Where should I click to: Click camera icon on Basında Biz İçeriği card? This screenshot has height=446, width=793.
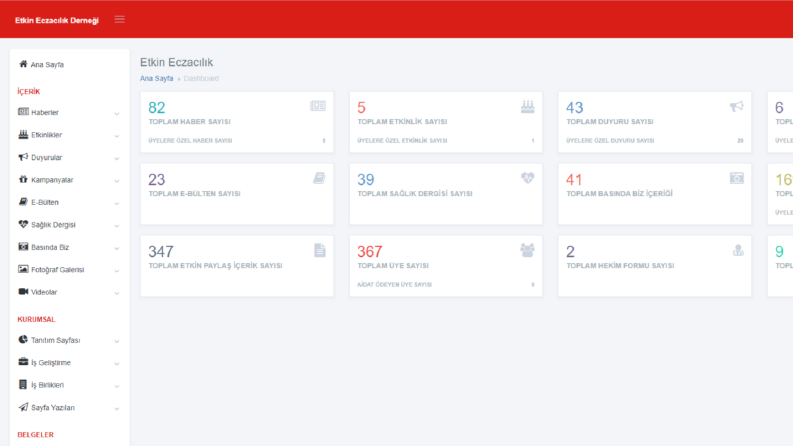point(737,178)
